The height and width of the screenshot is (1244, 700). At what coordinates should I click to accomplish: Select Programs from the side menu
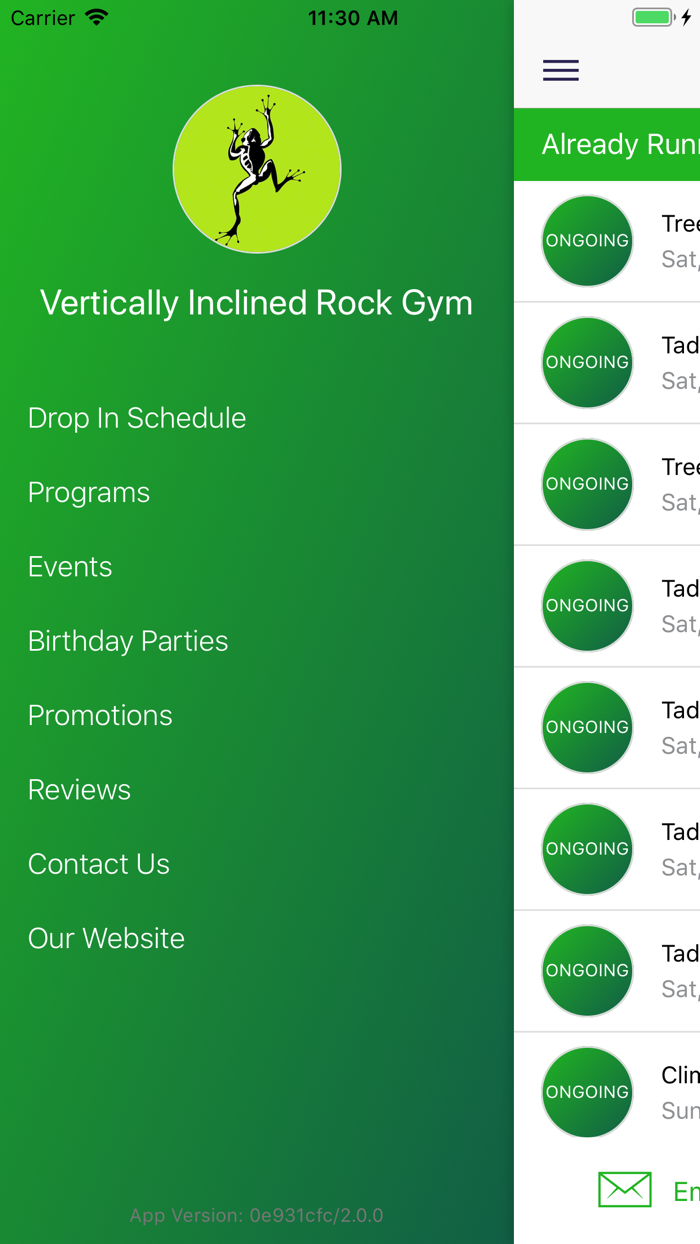[x=89, y=492]
